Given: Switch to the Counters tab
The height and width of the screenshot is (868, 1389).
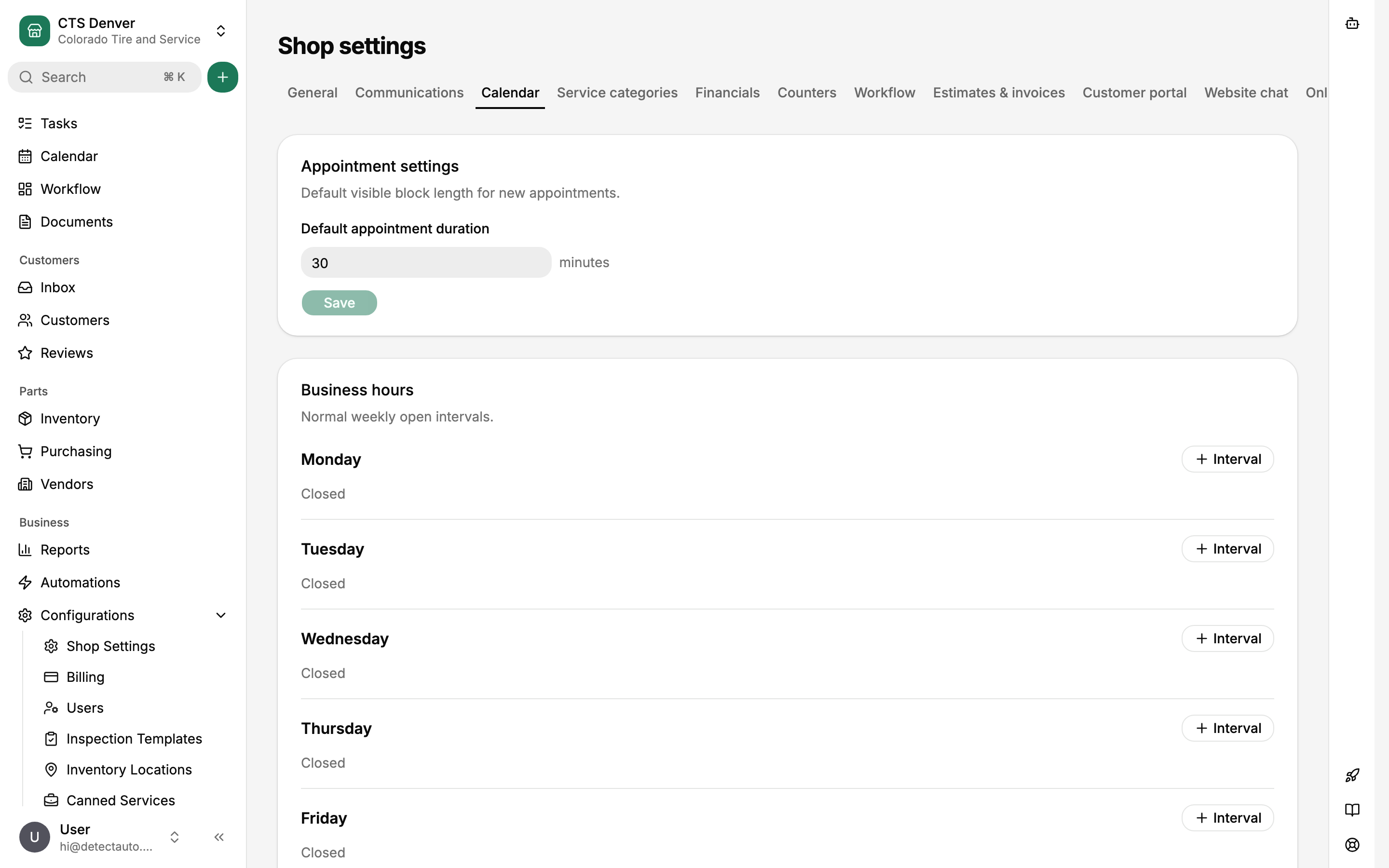Looking at the screenshot, I should pos(806,93).
